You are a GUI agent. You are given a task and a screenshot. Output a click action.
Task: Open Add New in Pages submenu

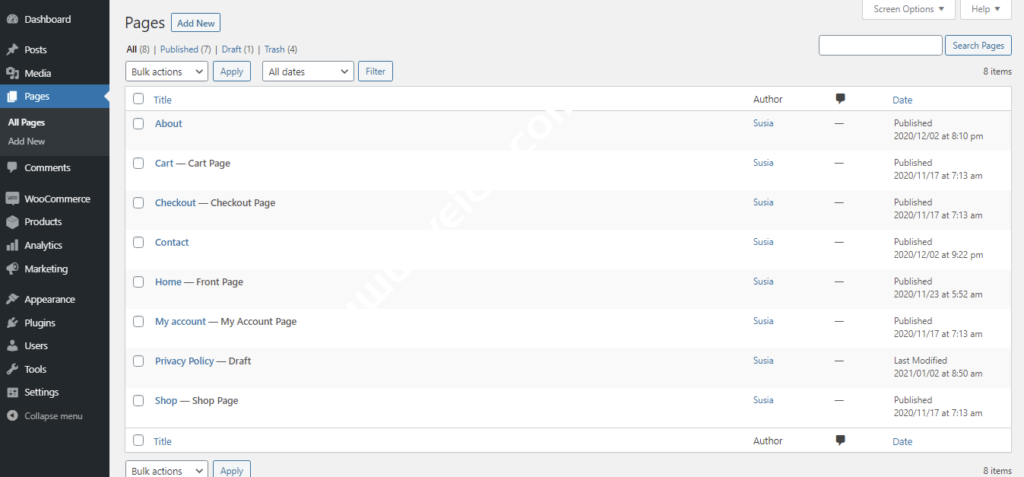[x=26, y=141]
